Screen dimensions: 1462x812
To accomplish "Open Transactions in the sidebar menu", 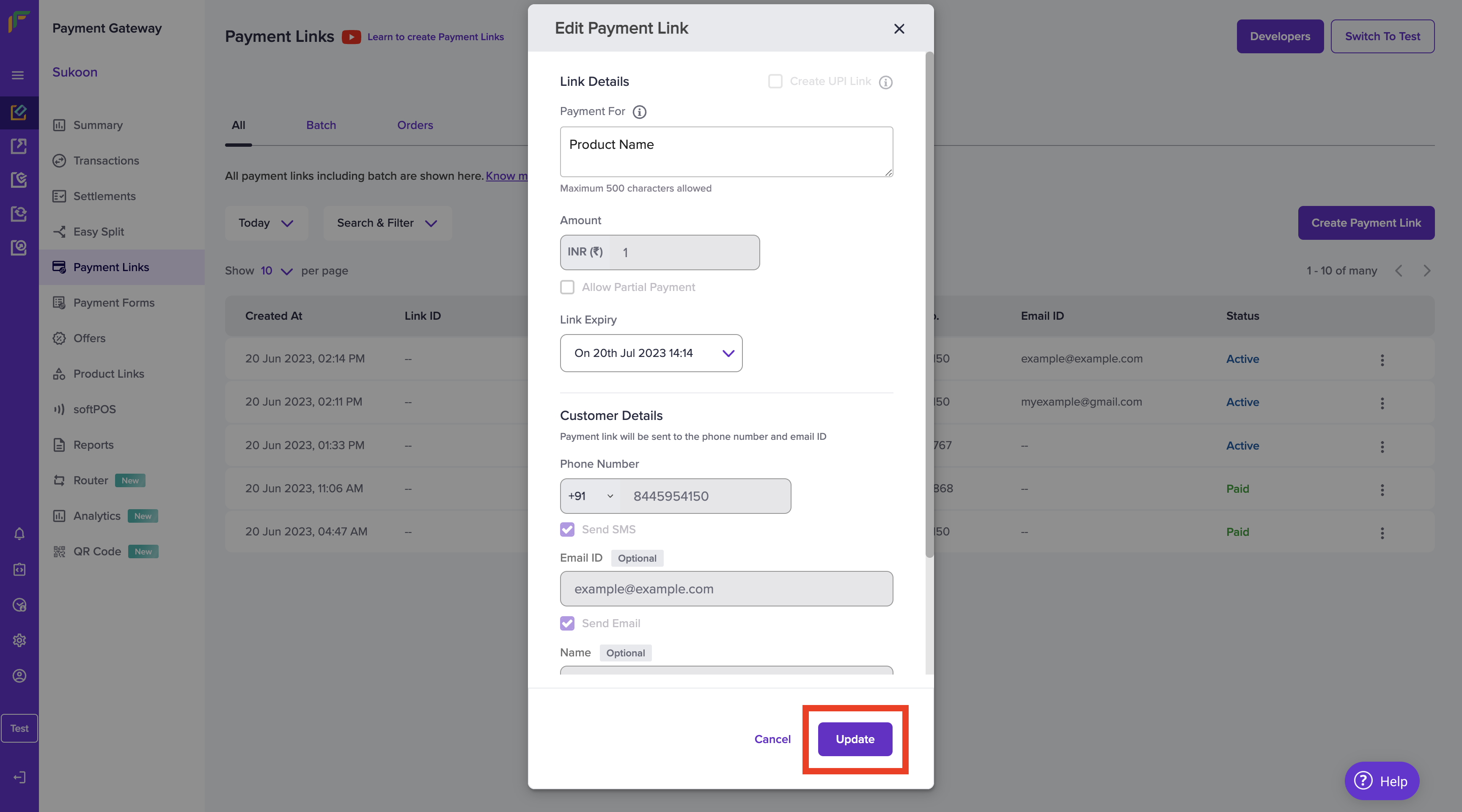I will point(106,161).
